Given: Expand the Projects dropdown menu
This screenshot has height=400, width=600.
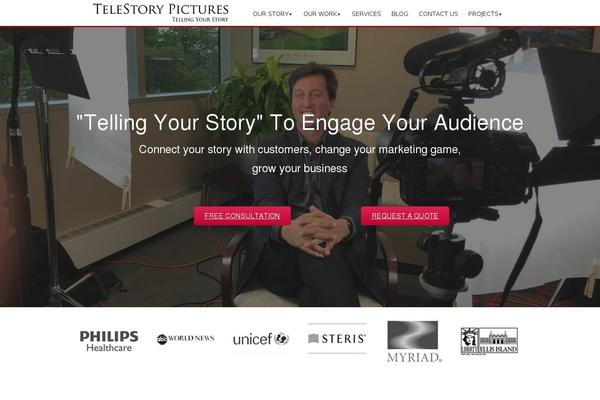Looking at the screenshot, I should pos(484,14).
